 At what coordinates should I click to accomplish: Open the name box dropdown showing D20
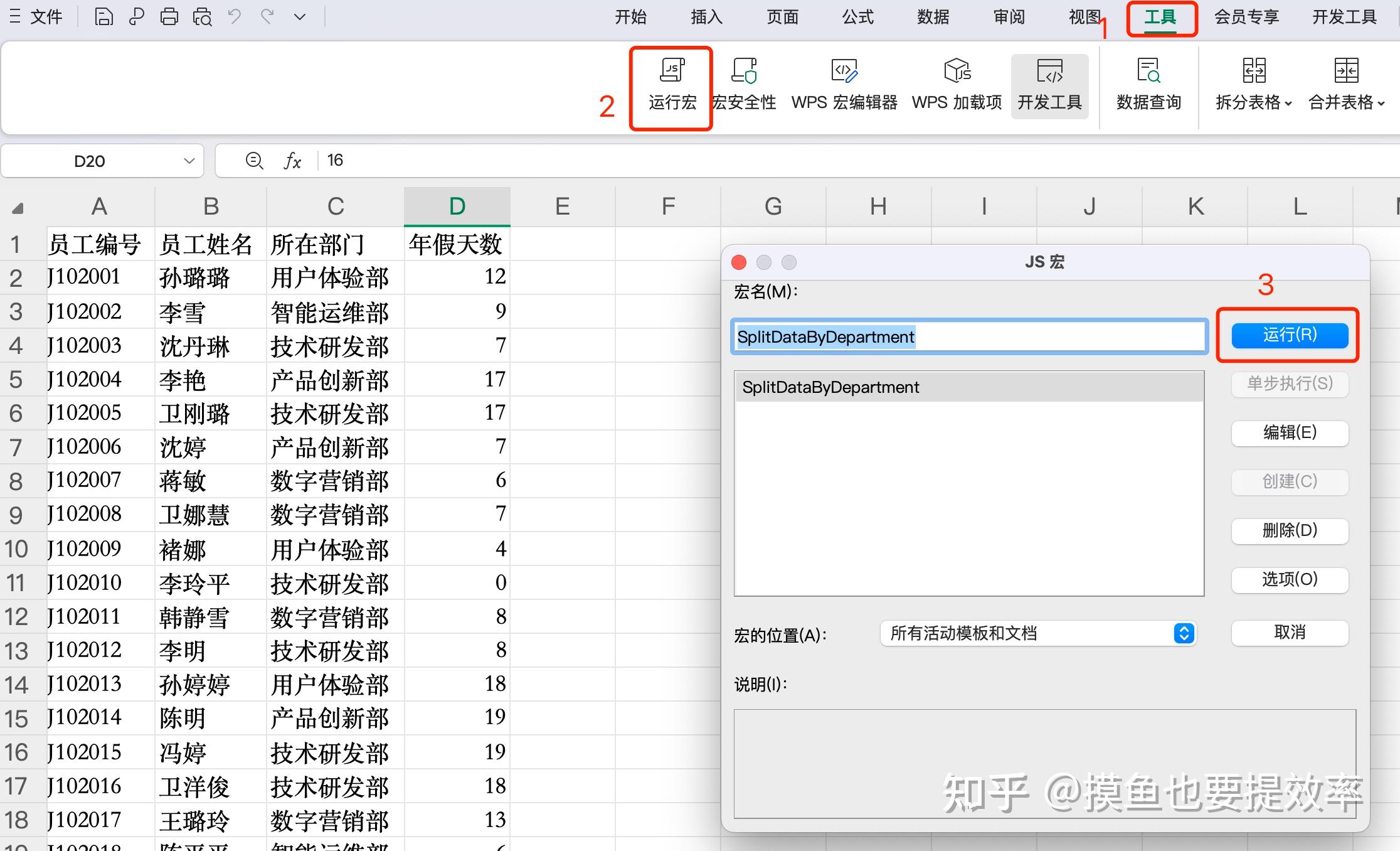pos(188,161)
